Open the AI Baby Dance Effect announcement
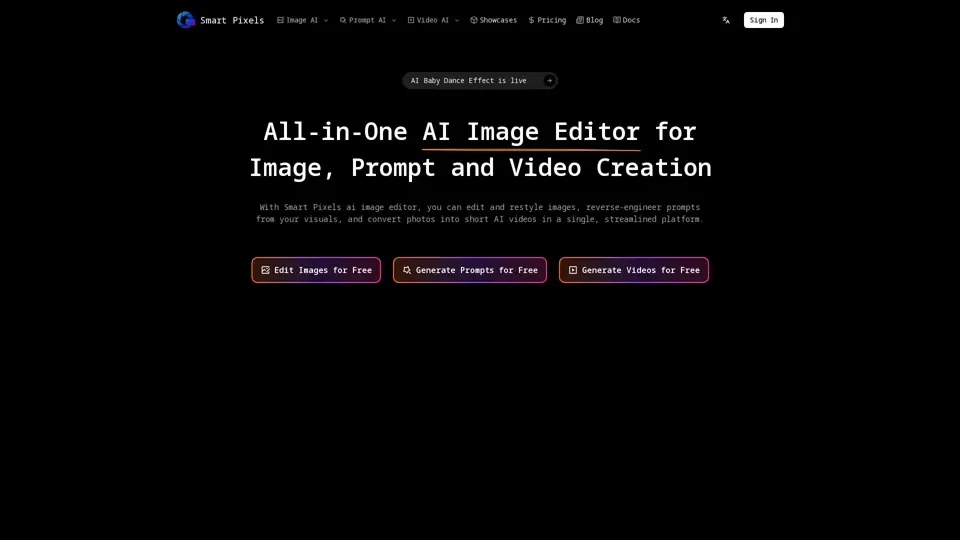 click(x=480, y=80)
